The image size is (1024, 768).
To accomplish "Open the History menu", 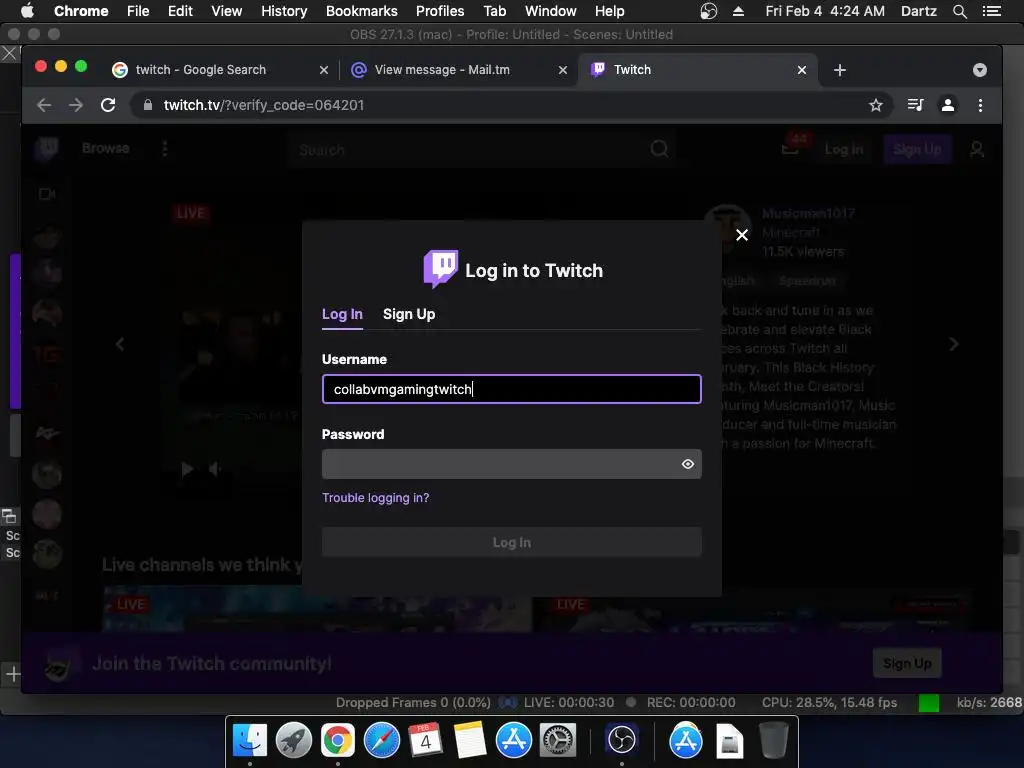I will 284,11.
